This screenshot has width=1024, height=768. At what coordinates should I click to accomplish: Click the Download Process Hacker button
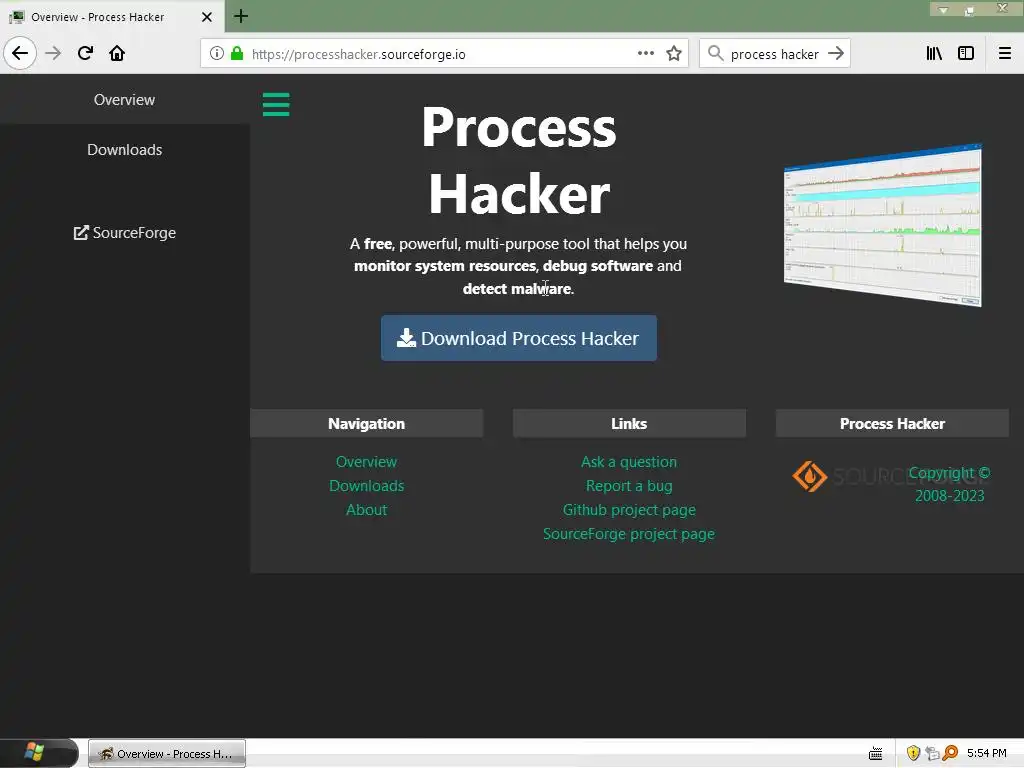tap(519, 338)
